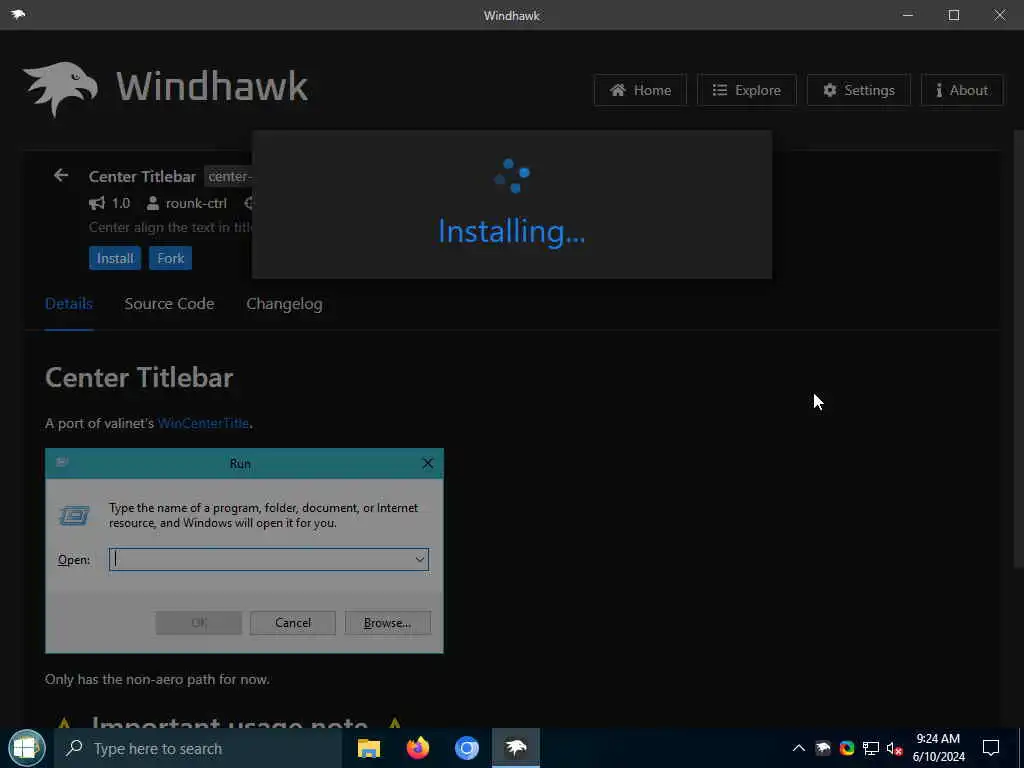Click the muted volume tray icon
Screen dimensions: 1024x768
coord(894,748)
